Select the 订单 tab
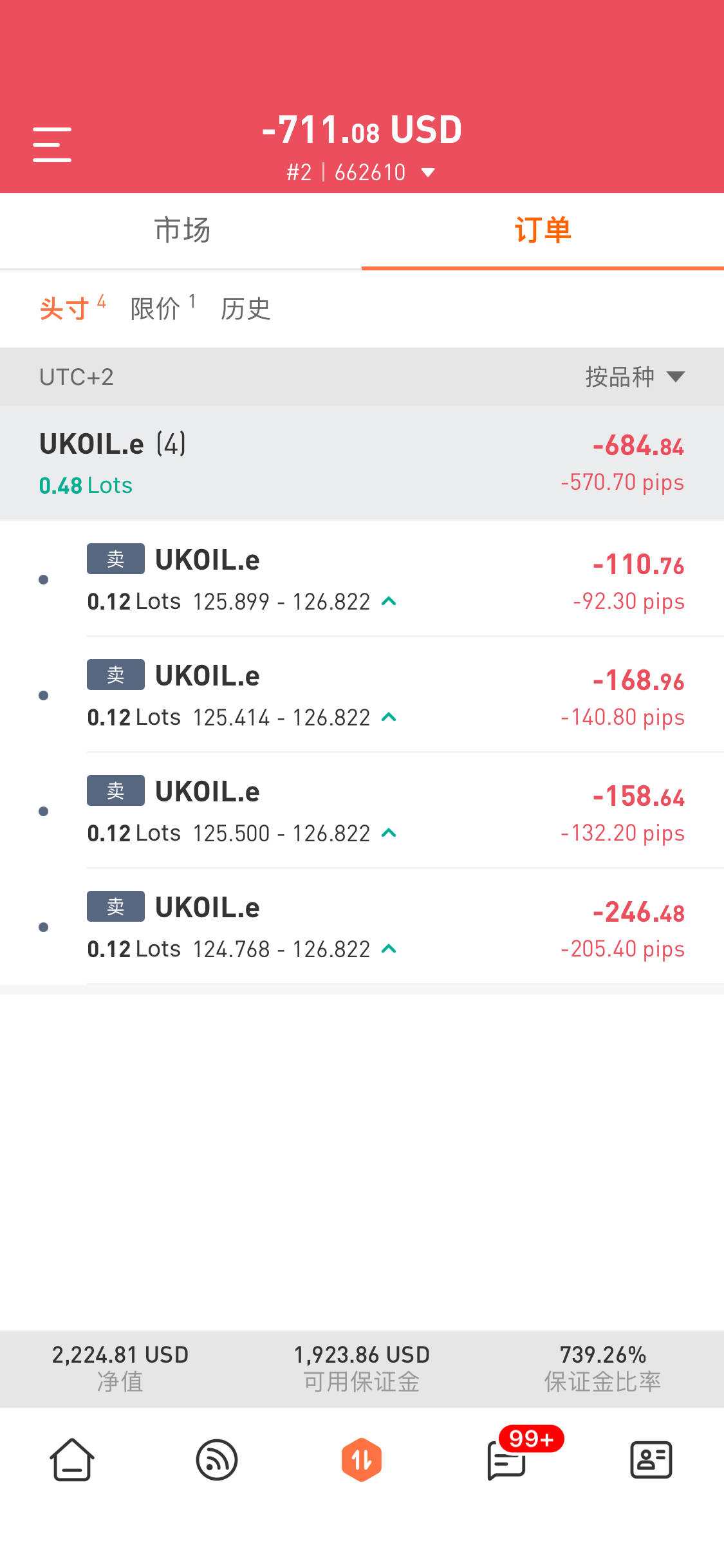The image size is (724, 1568). [543, 230]
